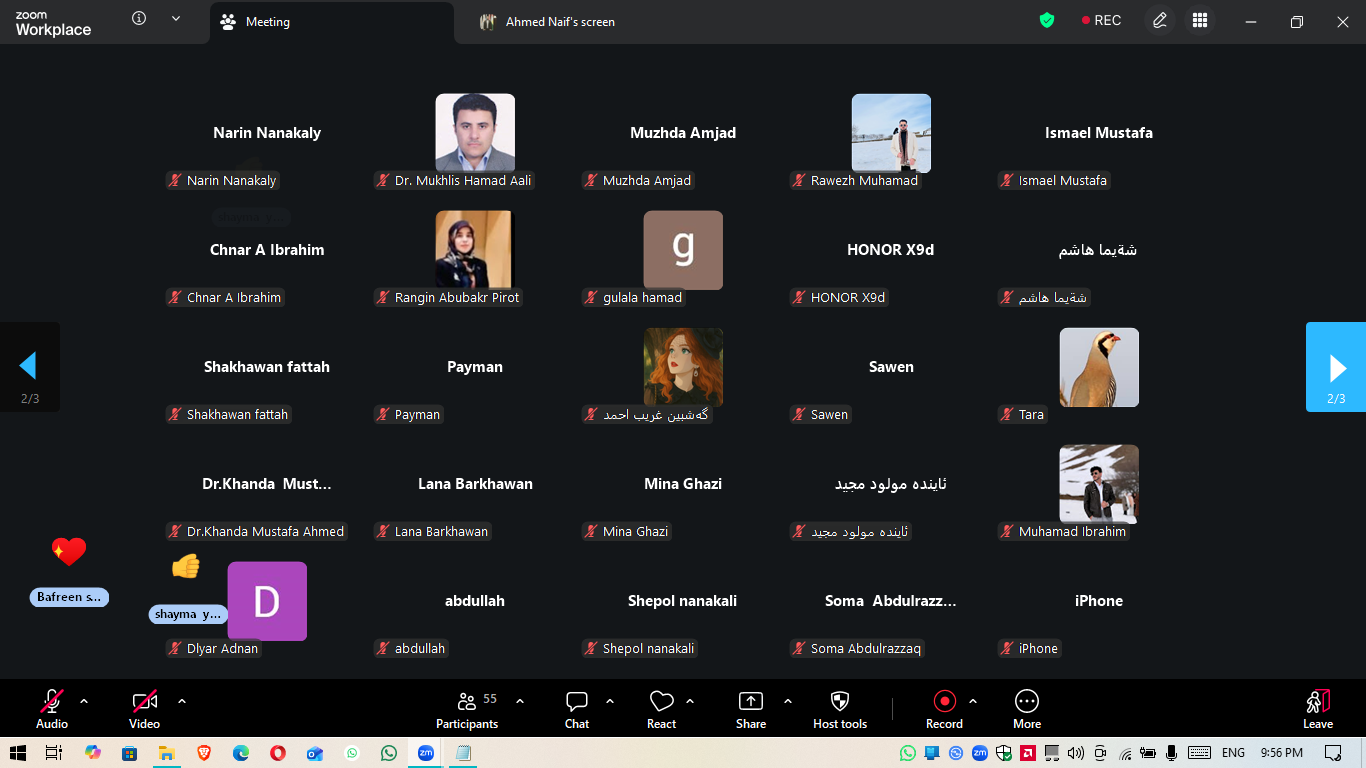1366x768 pixels.
Task: Open the apps grid icon
Action: [1200, 21]
